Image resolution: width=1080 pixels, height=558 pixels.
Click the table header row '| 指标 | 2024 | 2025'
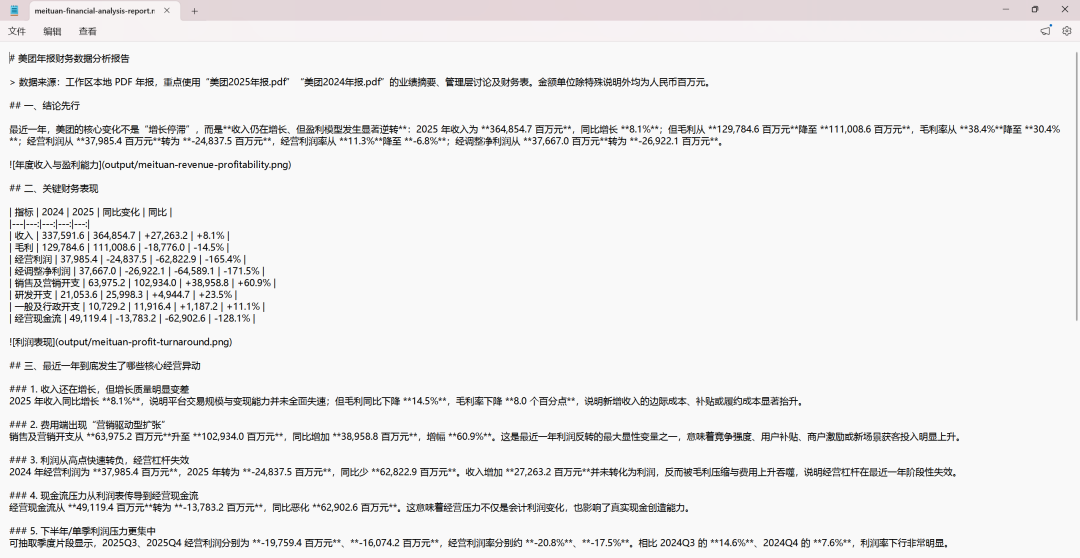click(x=91, y=212)
